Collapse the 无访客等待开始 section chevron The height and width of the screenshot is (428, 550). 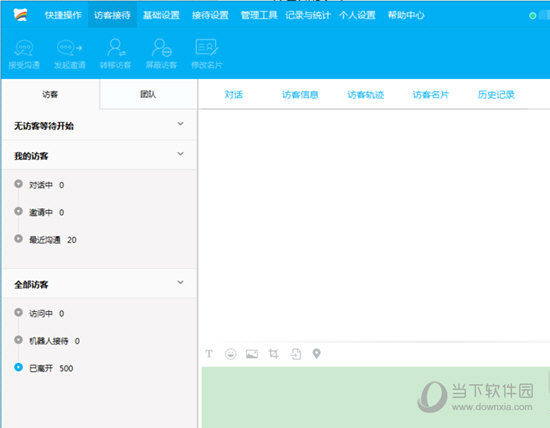click(180, 123)
